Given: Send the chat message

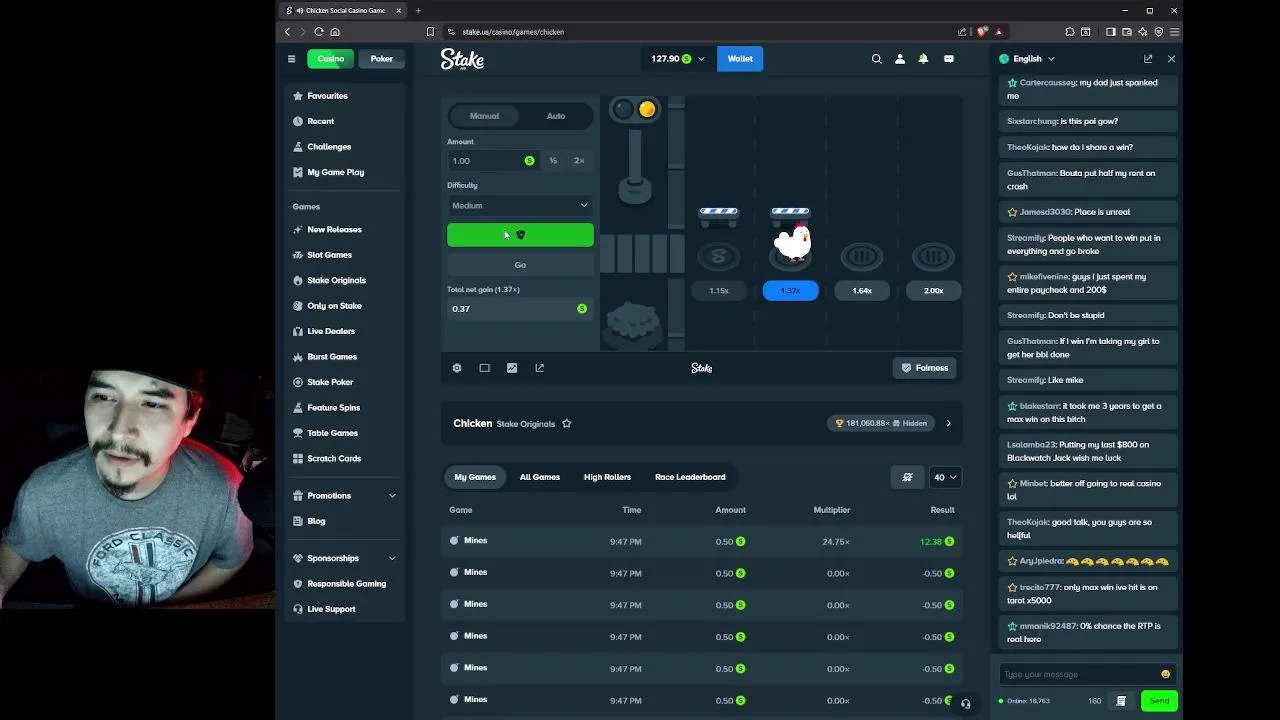Looking at the screenshot, I should pos(1159,701).
